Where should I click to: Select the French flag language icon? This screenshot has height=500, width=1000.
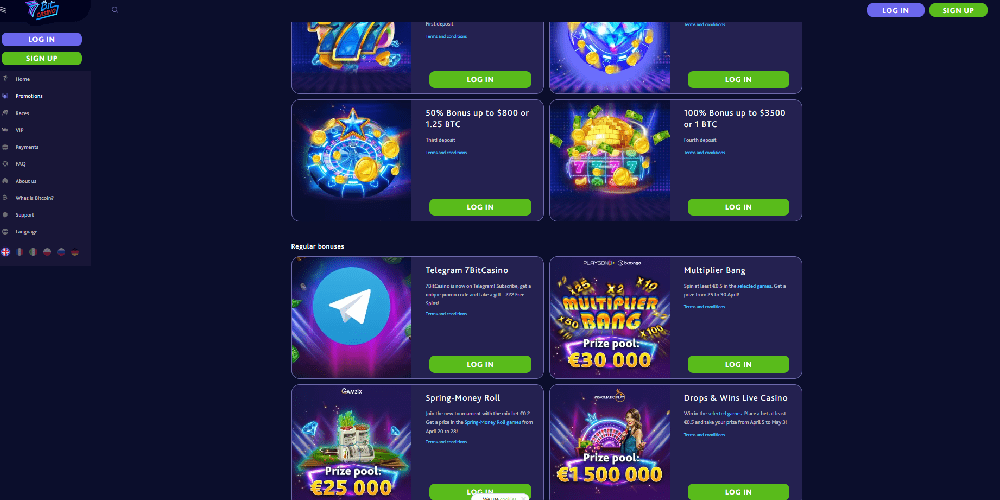point(20,252)
